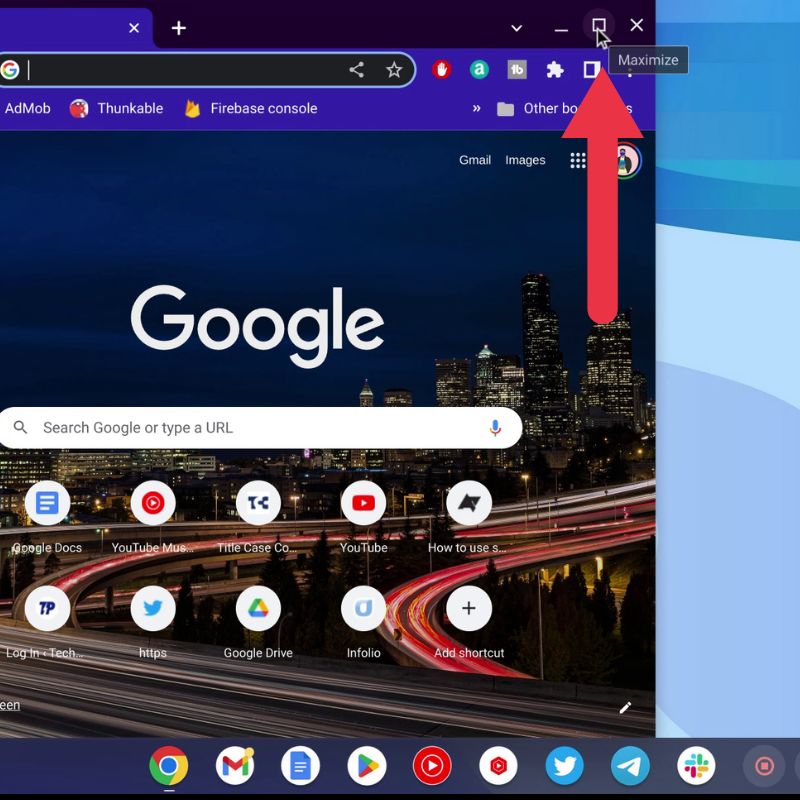Open Gmail from the shelf
Screen dimensions: 800x800
[235, 766]
